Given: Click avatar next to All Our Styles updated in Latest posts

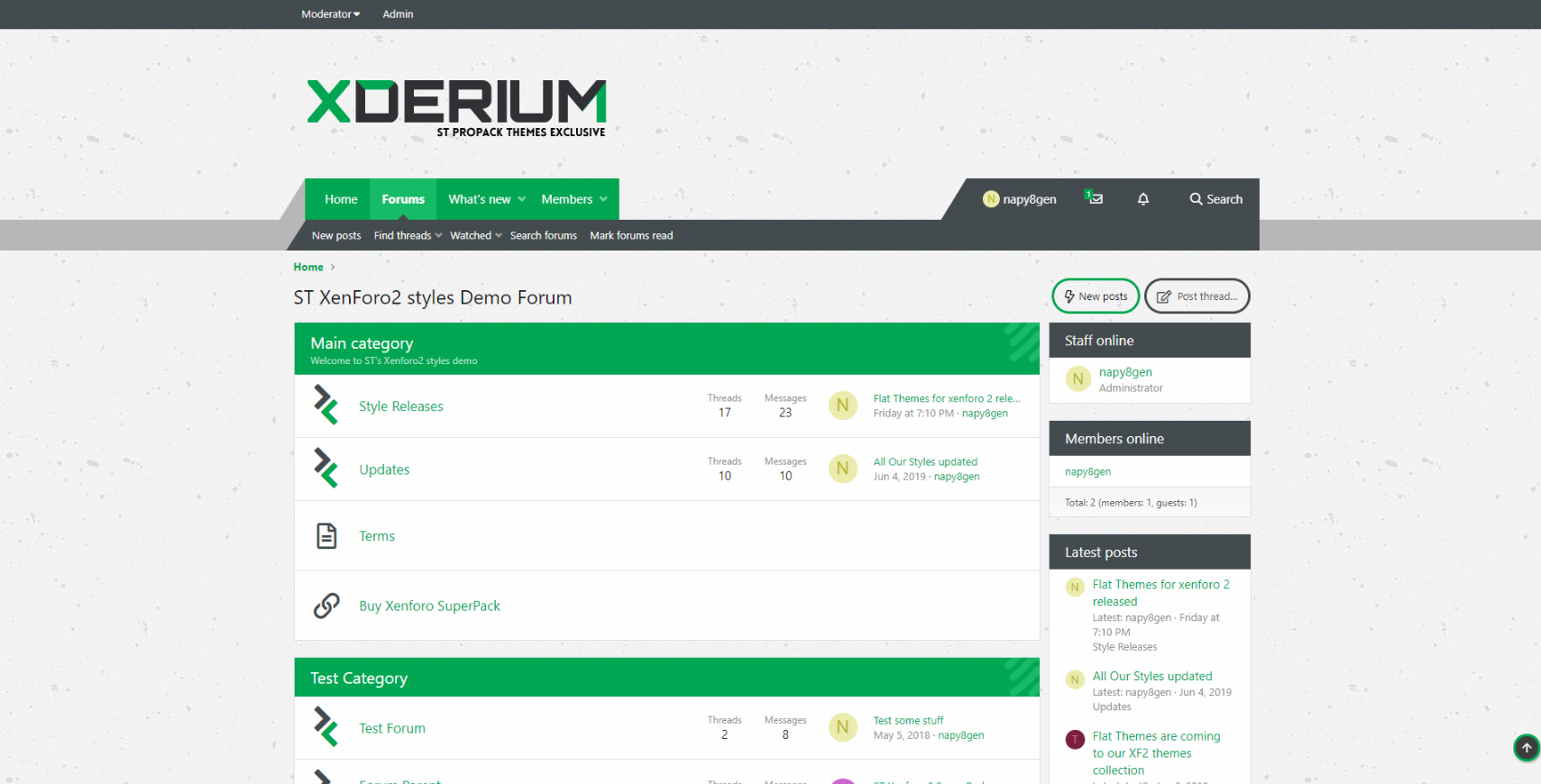Looking at the screenshot, I should click(x=1075, y=679).
